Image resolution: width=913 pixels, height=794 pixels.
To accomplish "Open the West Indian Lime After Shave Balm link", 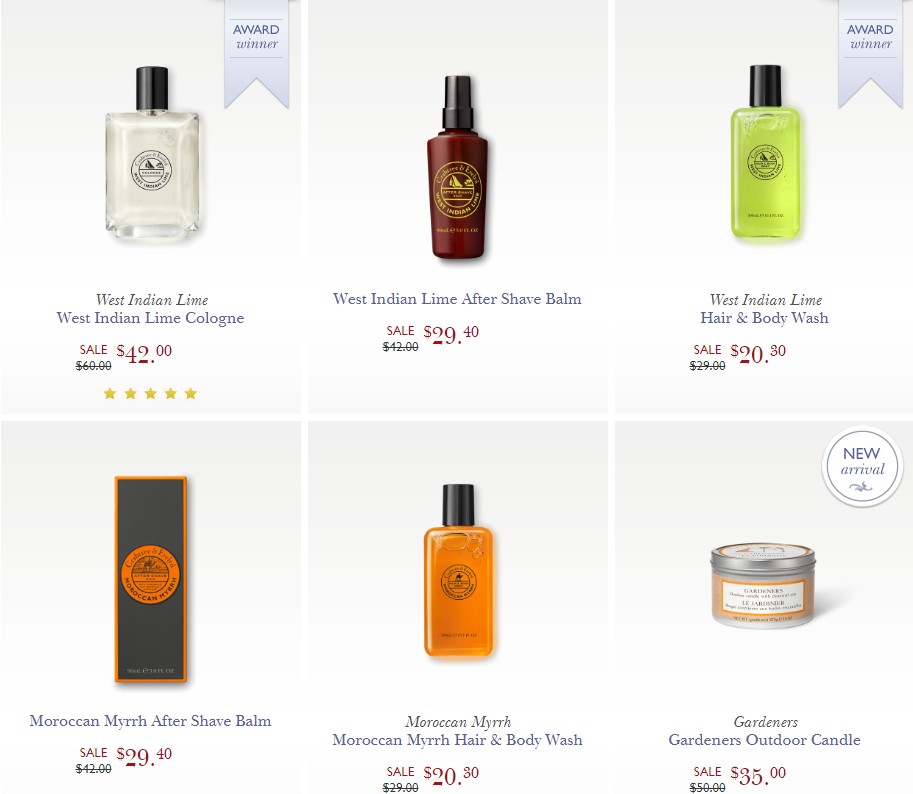I will point(457,299).
